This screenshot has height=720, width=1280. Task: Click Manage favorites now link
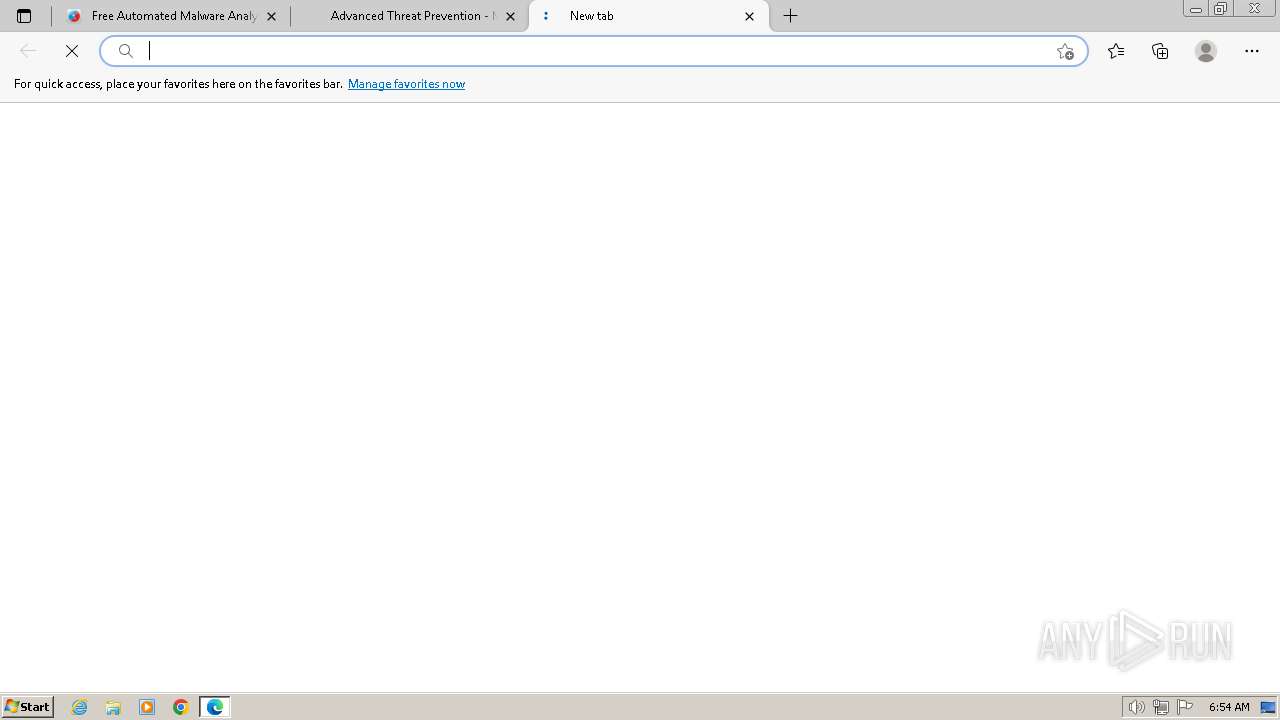pyautogui.click(x=406, y=84)
